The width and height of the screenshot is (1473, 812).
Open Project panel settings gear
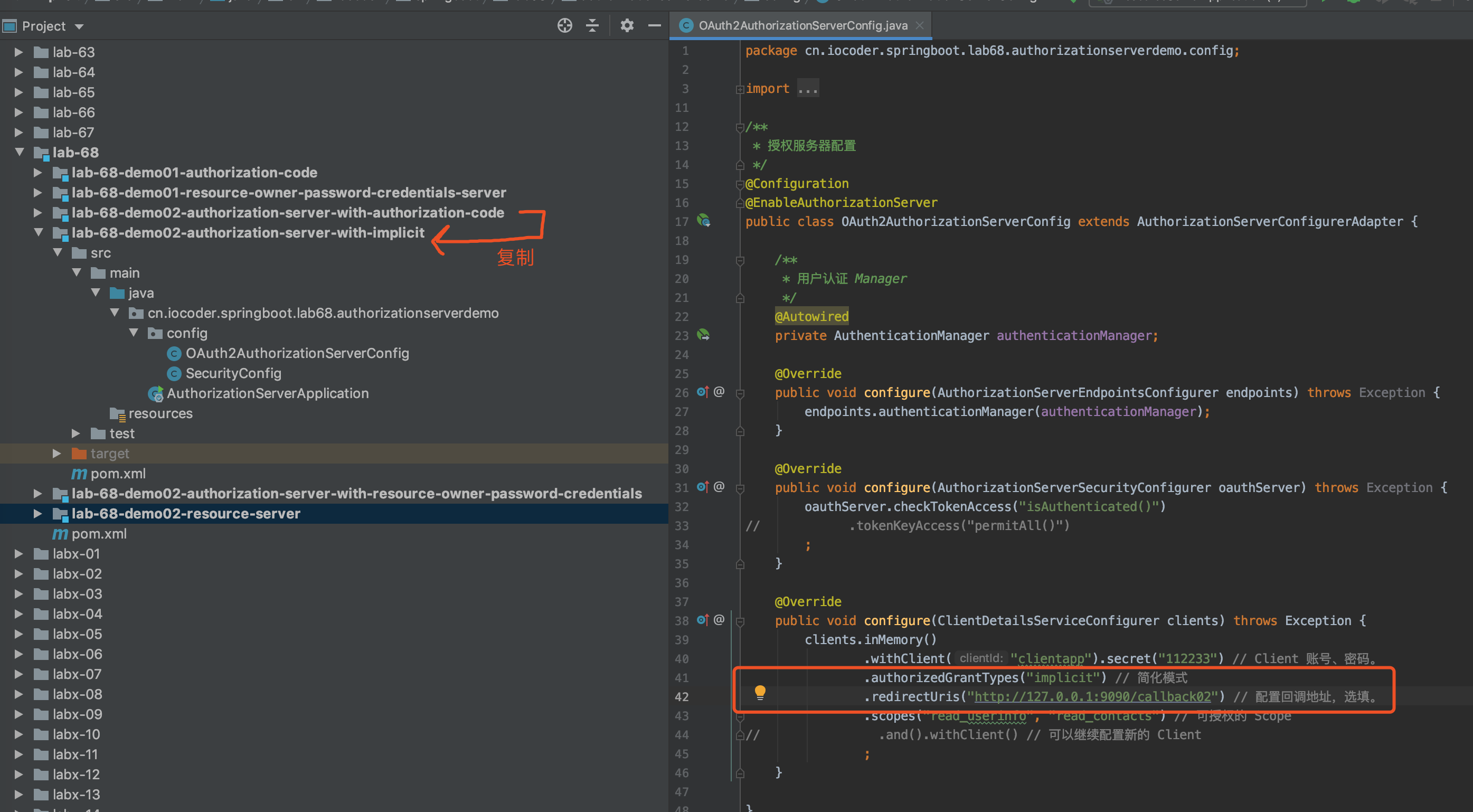pyautogui.click(x=627, y=26)
